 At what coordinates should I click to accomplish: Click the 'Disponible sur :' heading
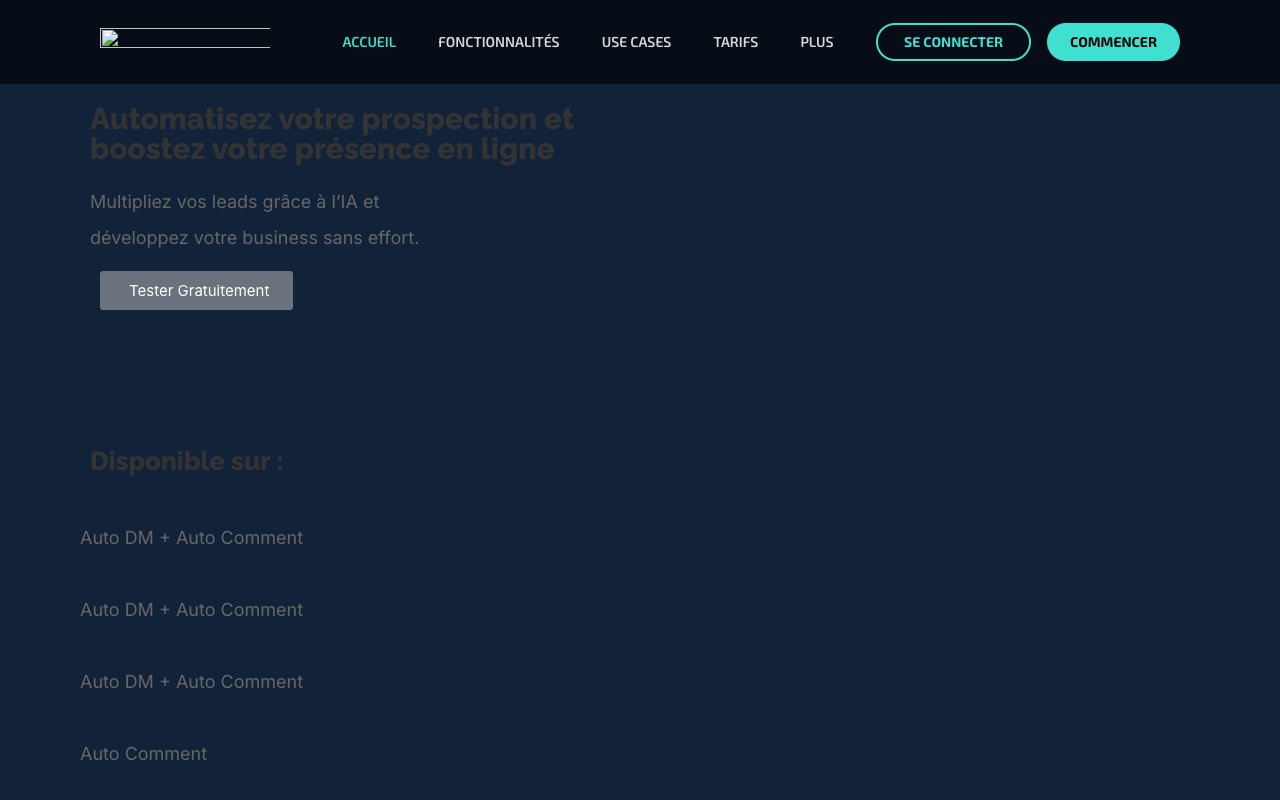click(187, 461)
